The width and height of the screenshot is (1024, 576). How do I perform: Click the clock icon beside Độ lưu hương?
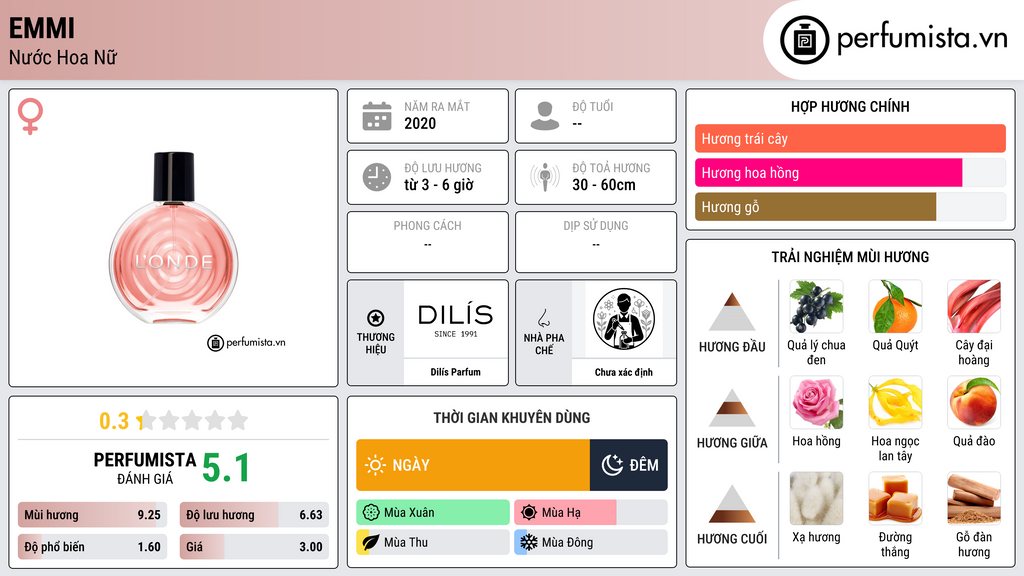[x=377, y=177]
